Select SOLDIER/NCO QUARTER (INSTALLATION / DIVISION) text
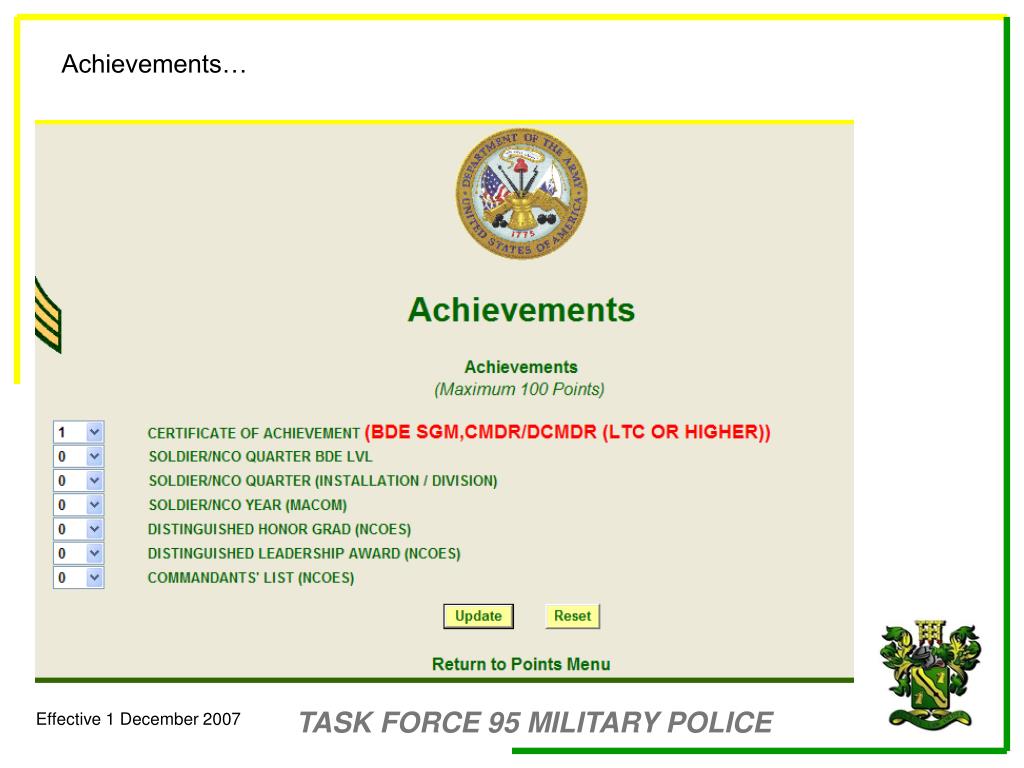Screen dimensions: 1024x768 [323, 481]
